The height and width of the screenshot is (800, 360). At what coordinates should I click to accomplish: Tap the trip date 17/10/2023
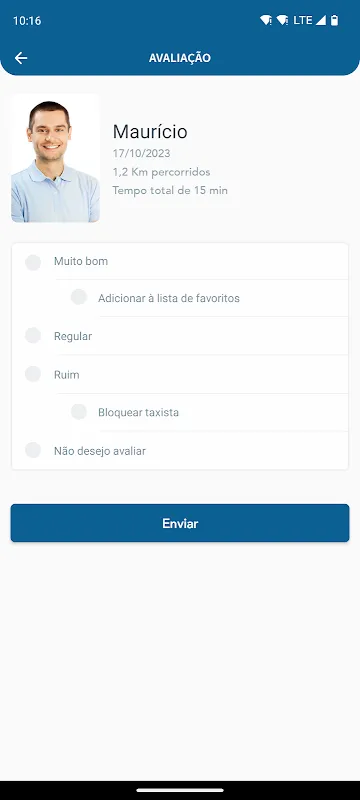pos(142,154)
